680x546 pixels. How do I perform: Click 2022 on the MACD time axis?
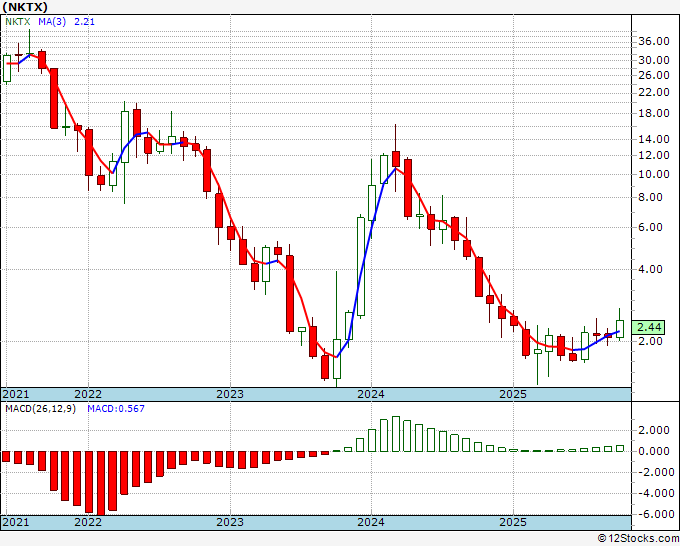[88, 522]
